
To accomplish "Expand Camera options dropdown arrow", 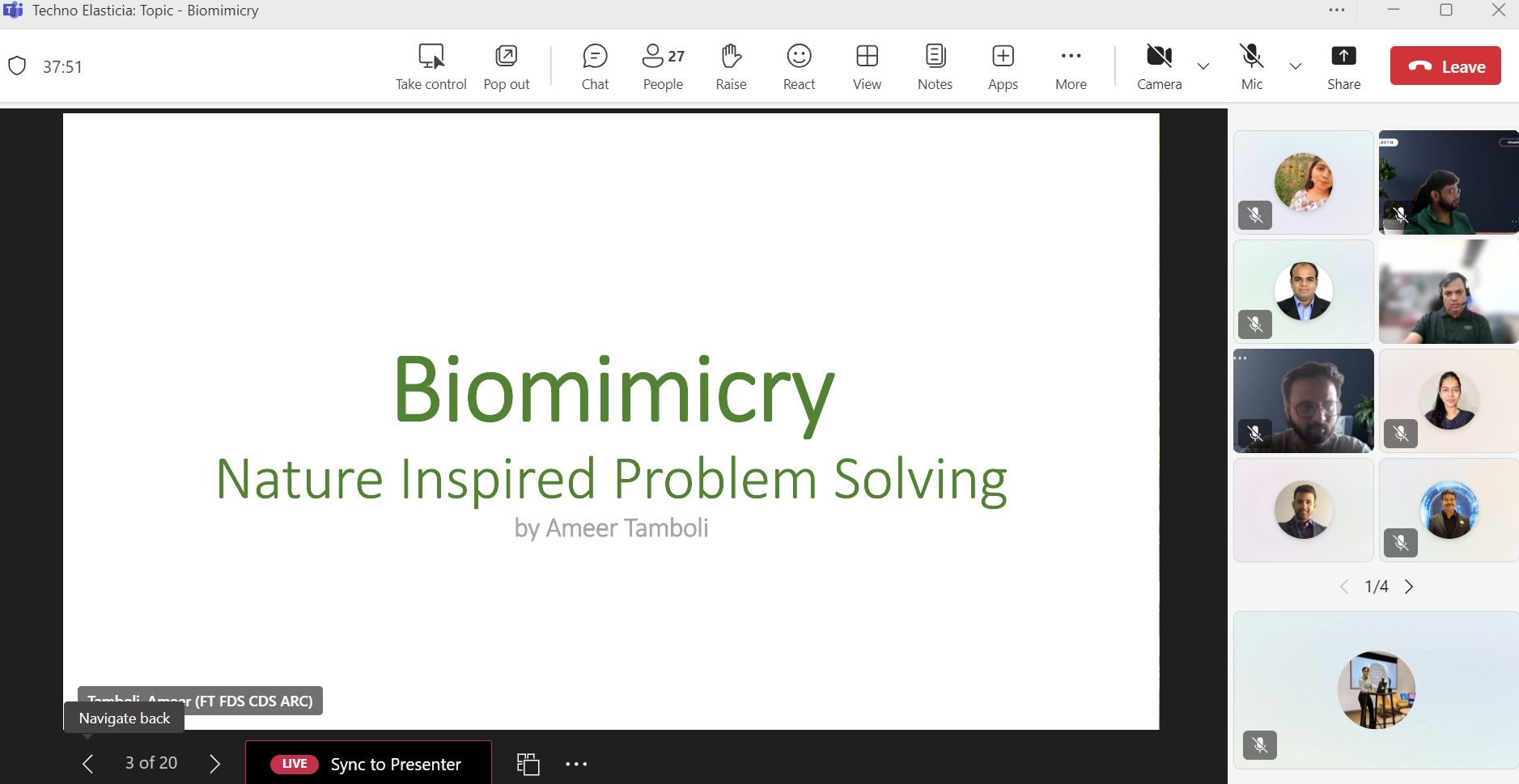I will (x=1203, y=66).
